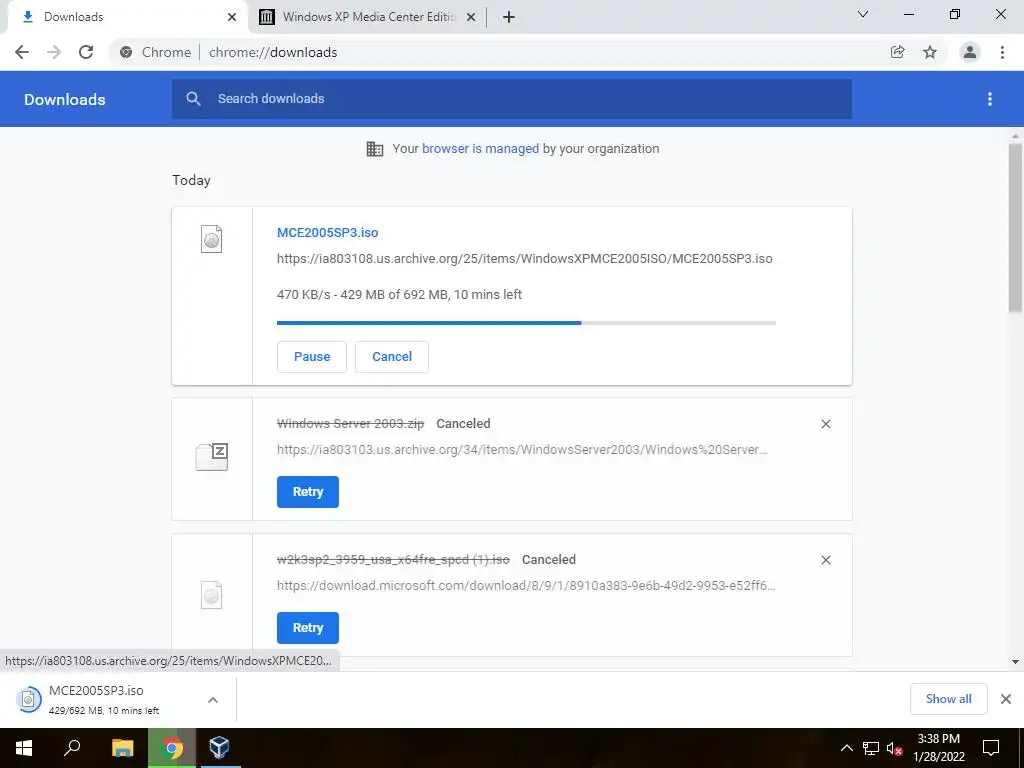Click the scrollbar down arrow
The width and height of the screenshot is (1024, 768).
pos(1015,662)
